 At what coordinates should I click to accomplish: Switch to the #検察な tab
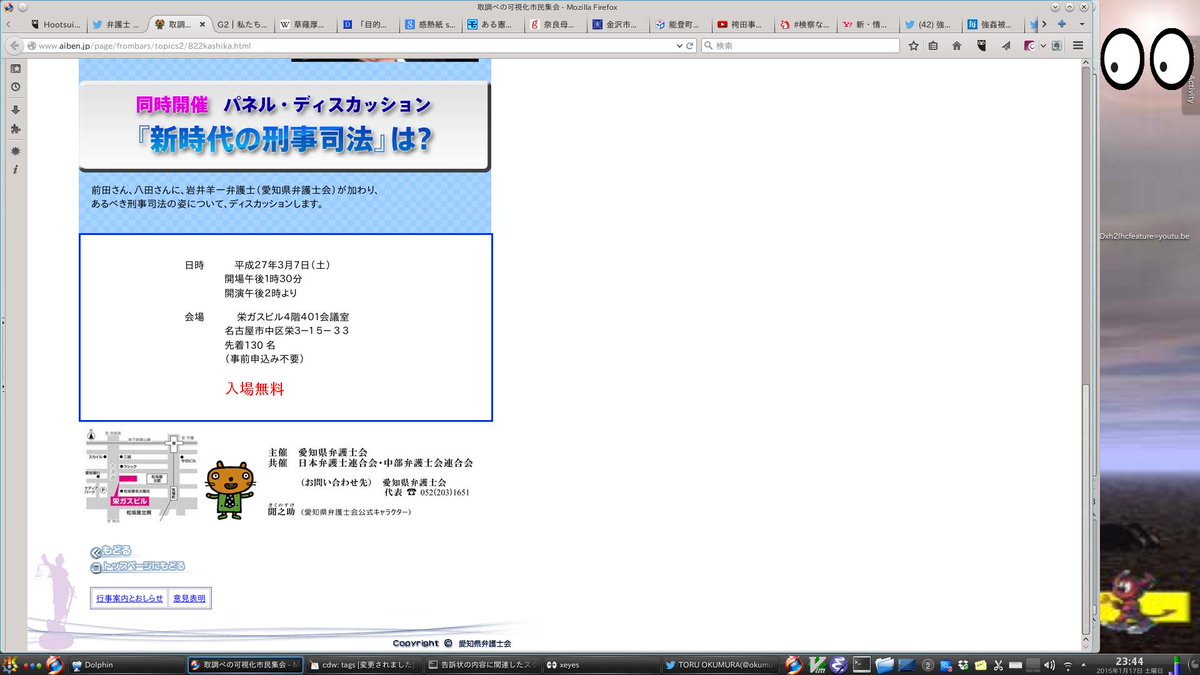[805, 23]
